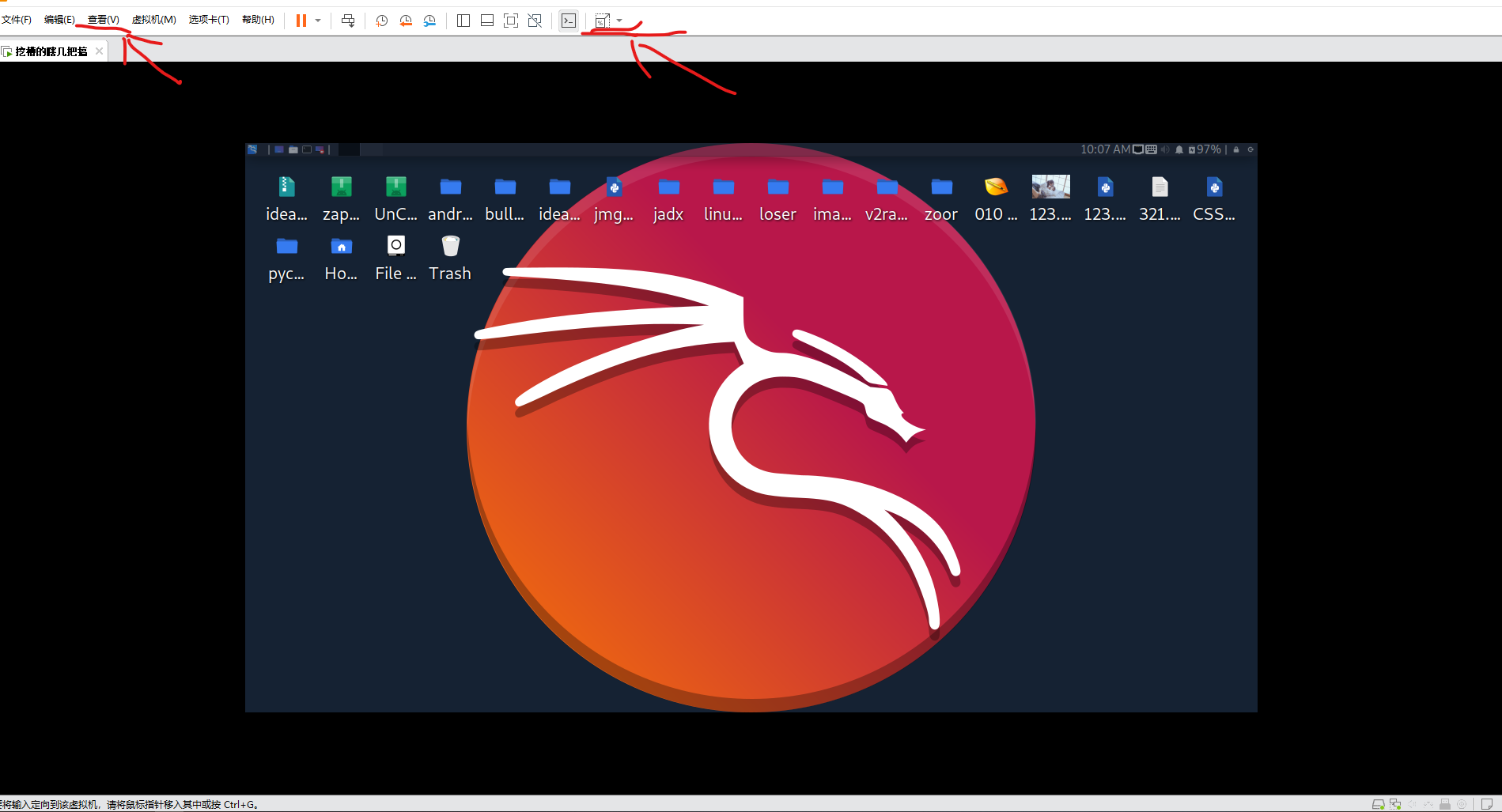The height and width of the screenshot is (812, 1502).
Task: Open the 查看(V) menu
Action: point(103,20)
